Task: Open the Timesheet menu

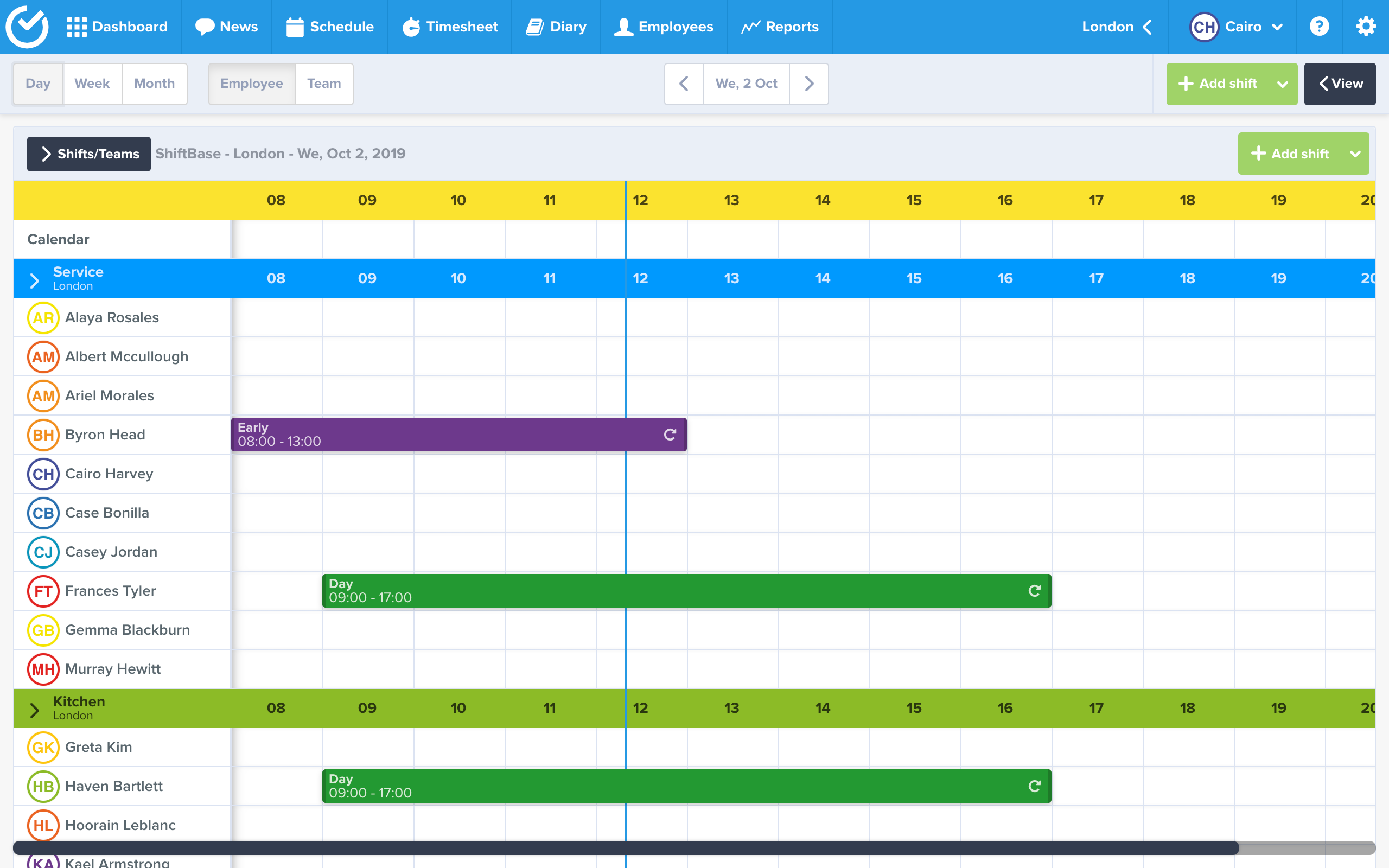Action: [x=450, y=27]
